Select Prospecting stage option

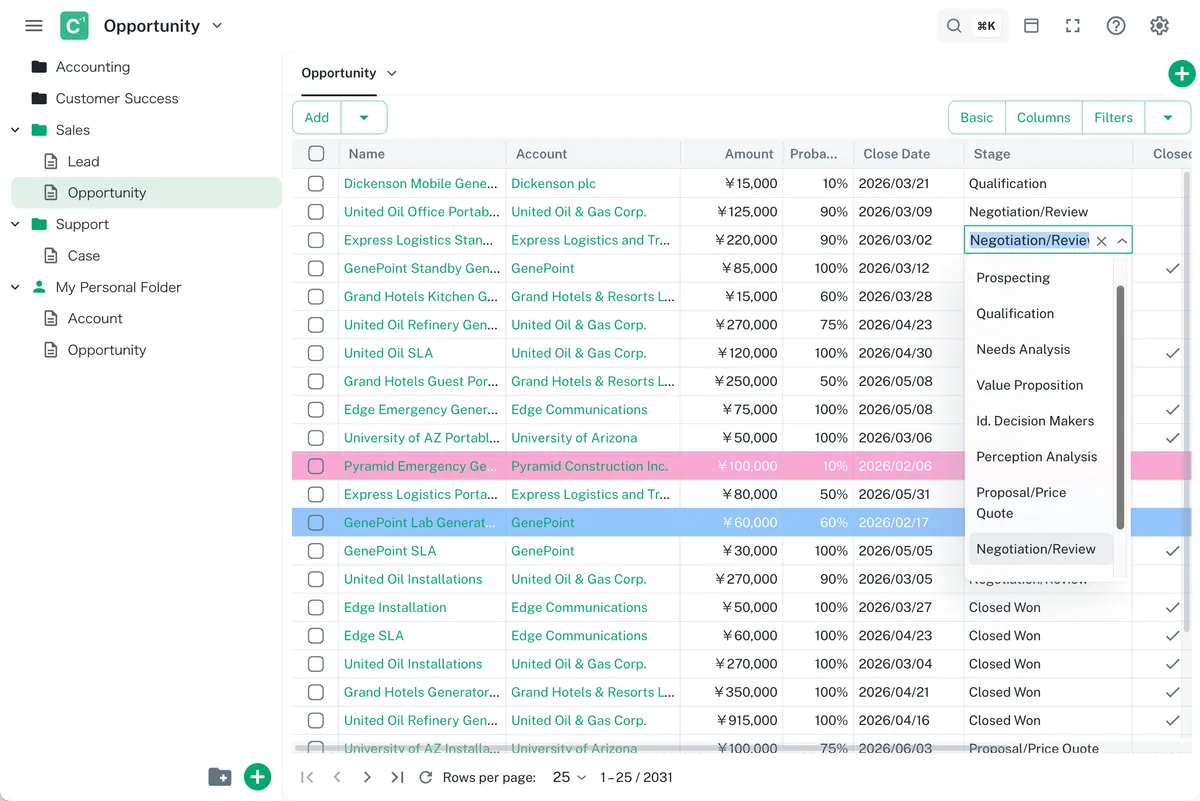[1040, 278]
